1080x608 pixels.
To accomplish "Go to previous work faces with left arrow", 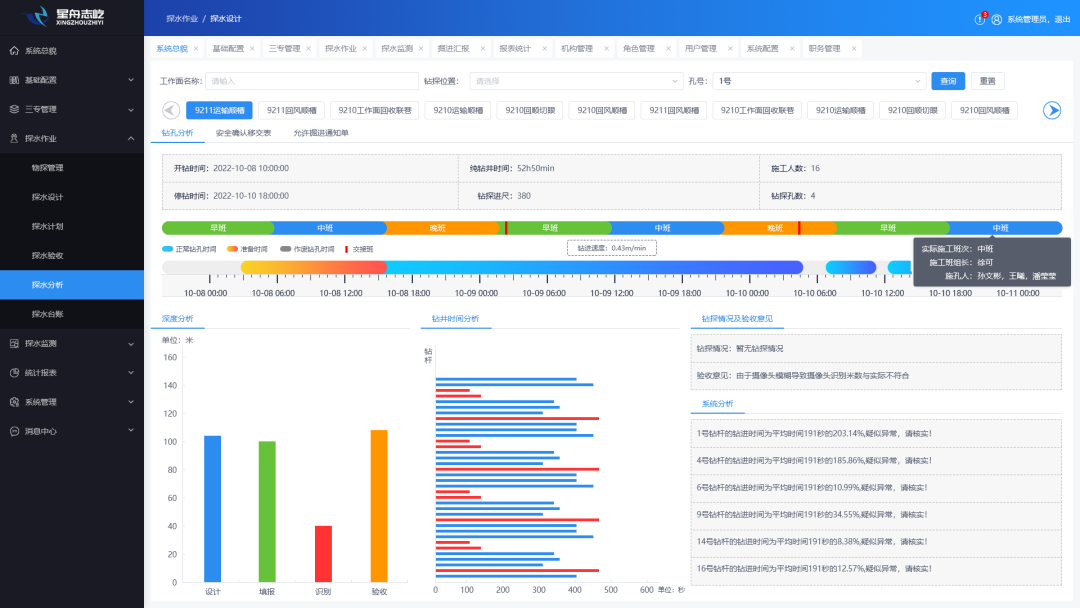I will (171, 110).
